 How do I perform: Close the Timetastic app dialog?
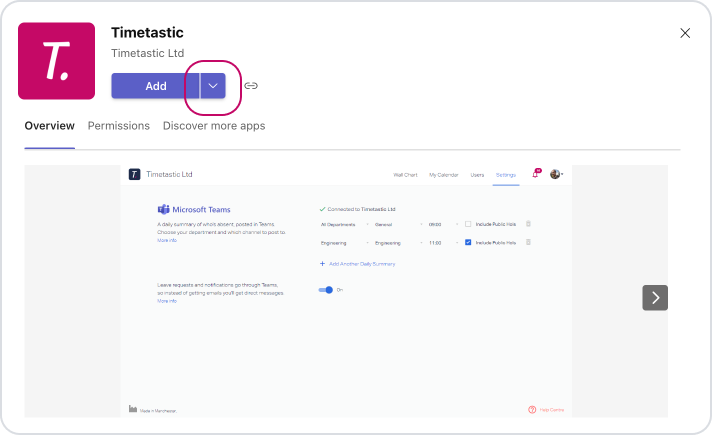pos(685,33)
